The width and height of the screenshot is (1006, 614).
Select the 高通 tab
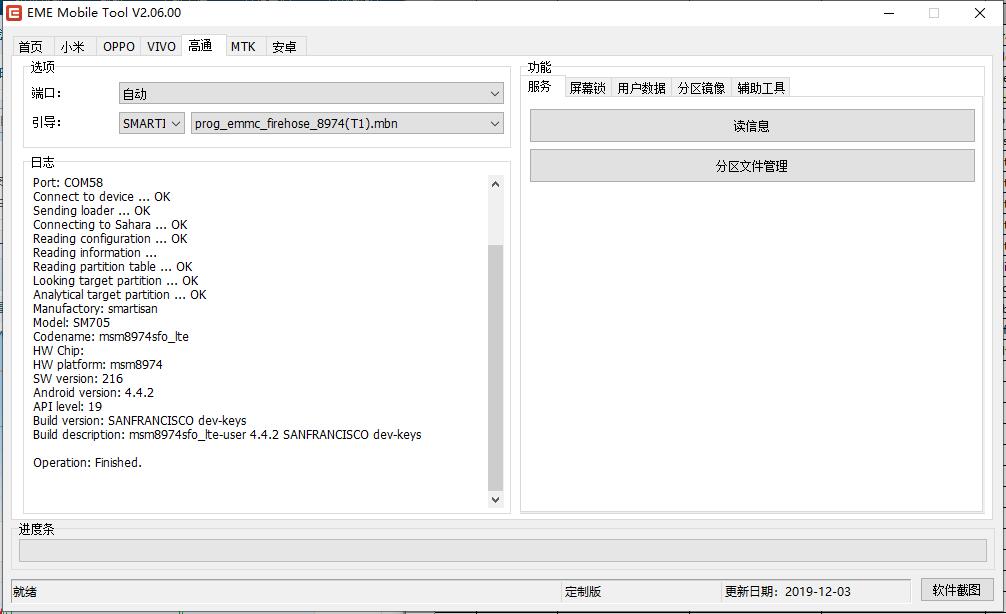pos(201,46)
